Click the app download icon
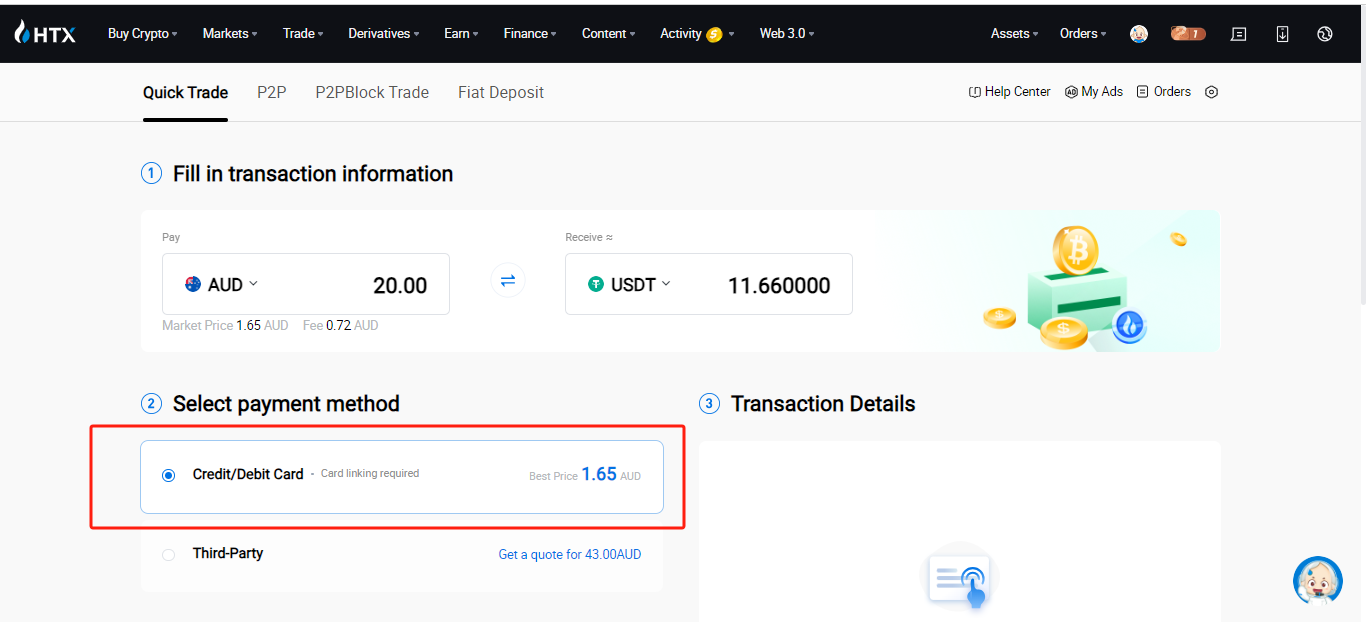 [x=1282, y=34]
